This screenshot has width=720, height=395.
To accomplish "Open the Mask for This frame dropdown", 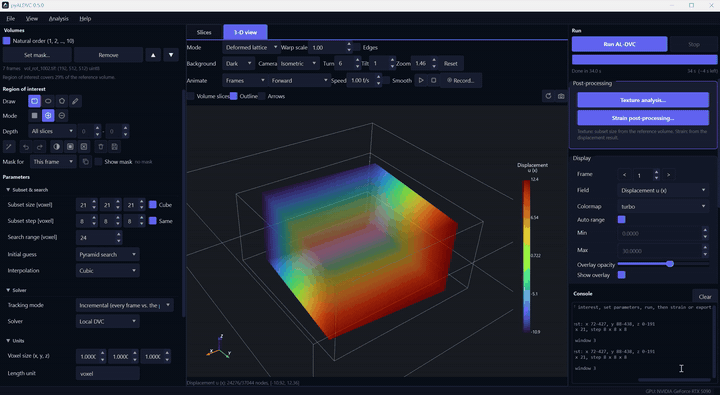I will [53, 162].
